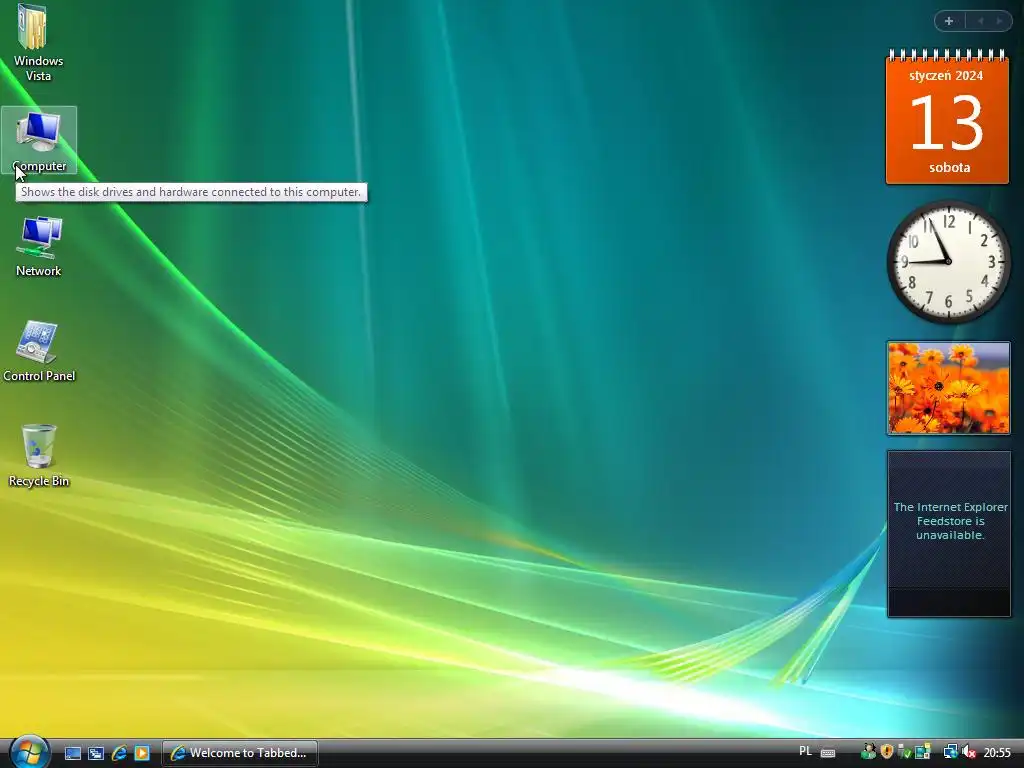The width and height of the screenshot is (1024, 768).
Task: Click the 20:55 taskbar clock
Action: tap(997, 753)
